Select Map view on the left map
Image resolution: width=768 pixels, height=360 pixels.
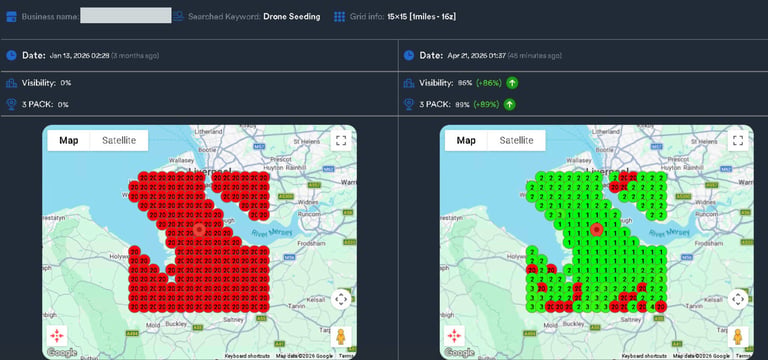click(69, 141)
